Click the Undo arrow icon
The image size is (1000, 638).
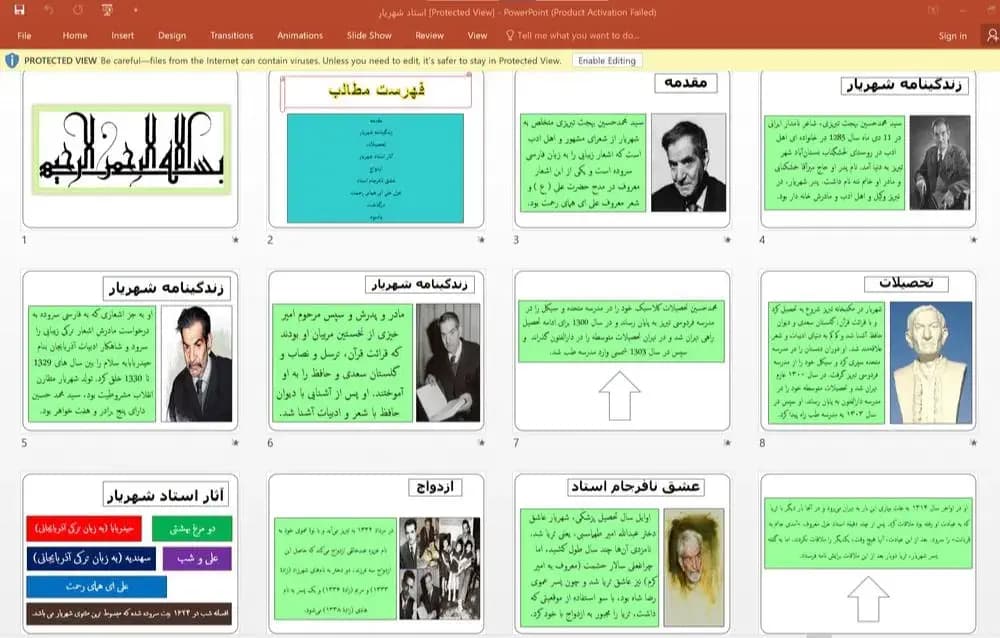pos(49,10)
